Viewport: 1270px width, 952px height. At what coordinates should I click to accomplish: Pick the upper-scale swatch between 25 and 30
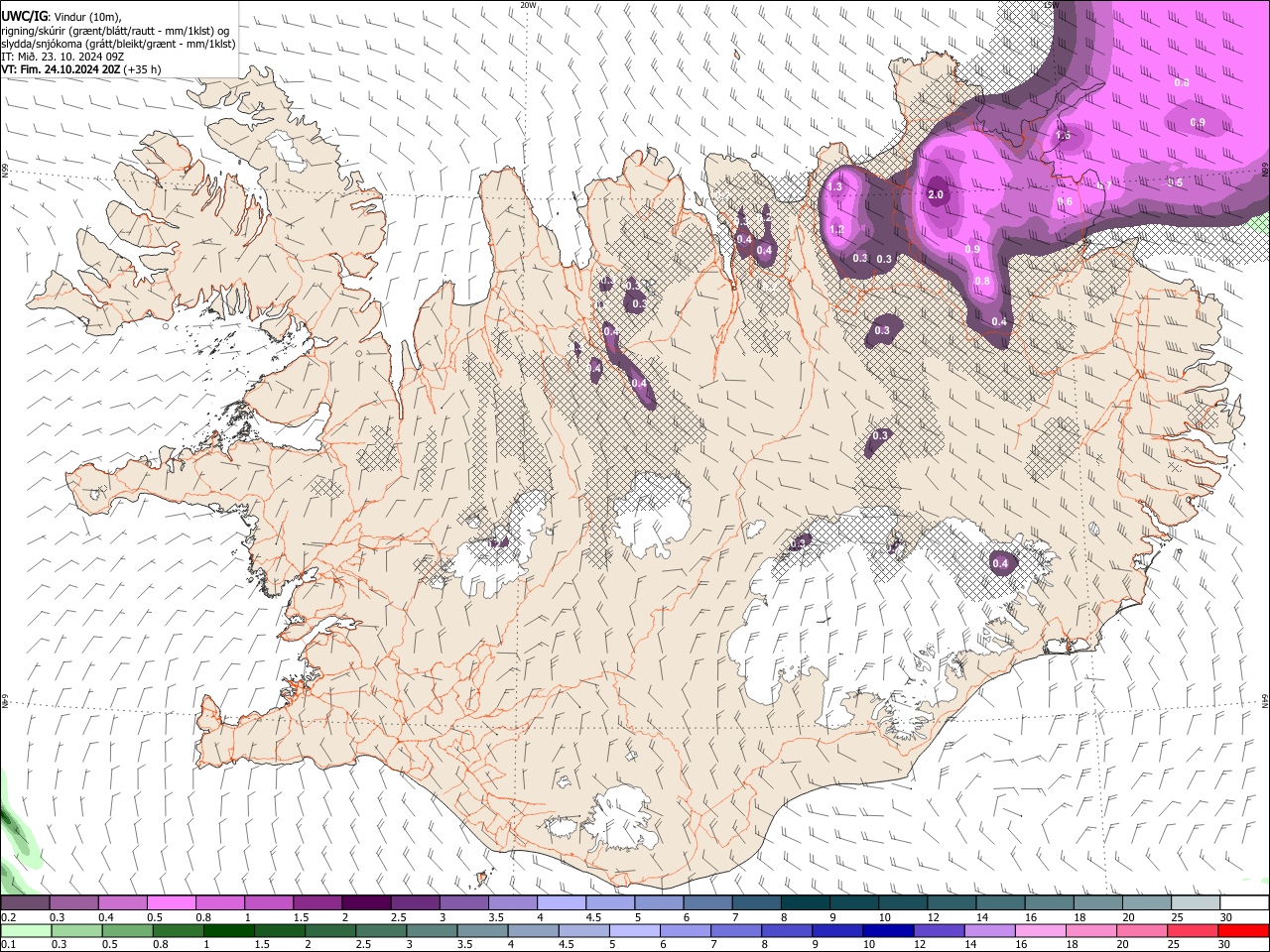[x=1196, y=902]
